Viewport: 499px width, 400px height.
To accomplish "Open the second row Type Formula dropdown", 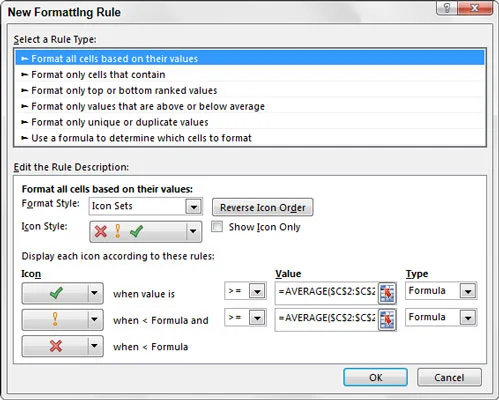I will click(x=468, y=318).
